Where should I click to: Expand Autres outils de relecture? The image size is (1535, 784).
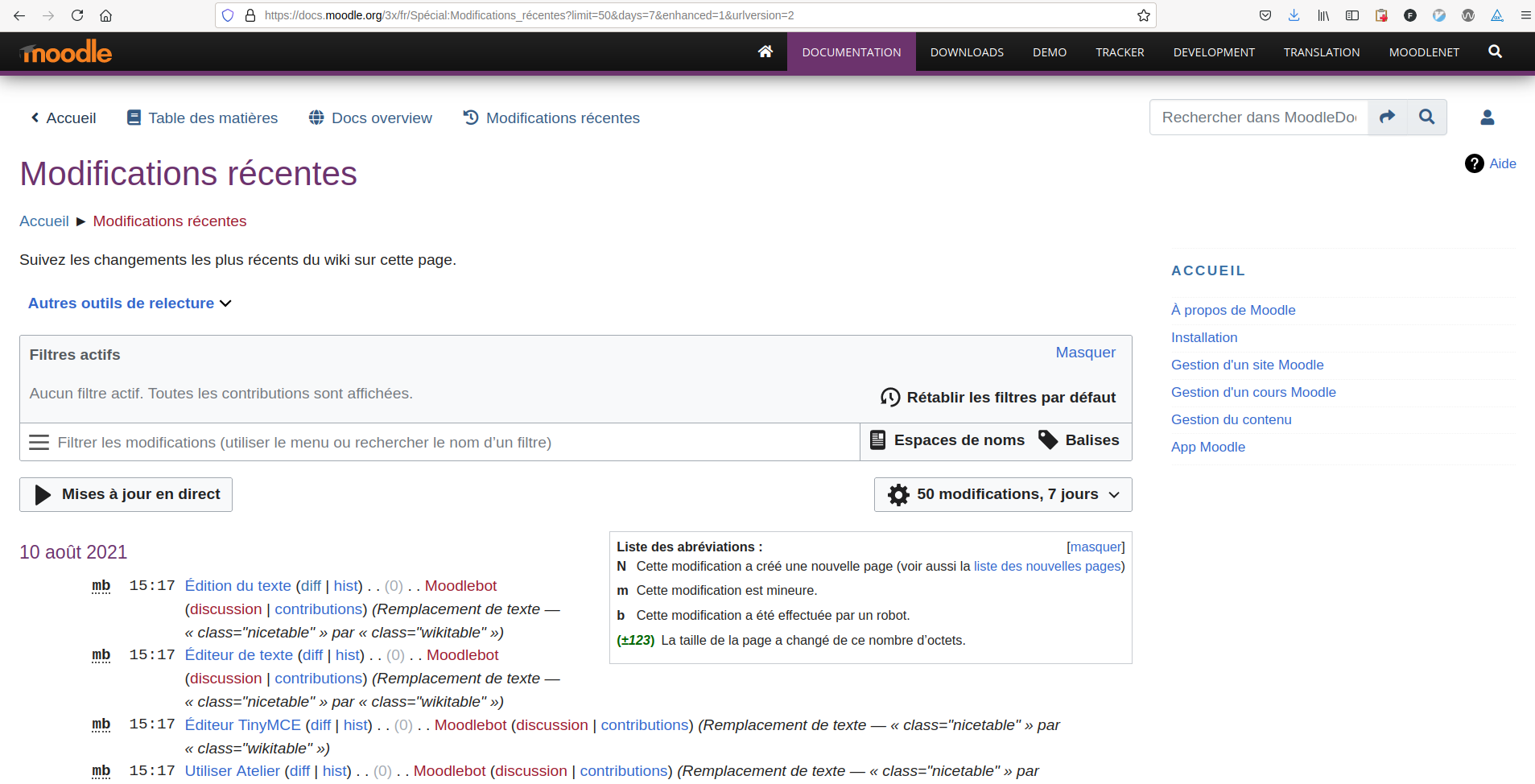(130, 303)
